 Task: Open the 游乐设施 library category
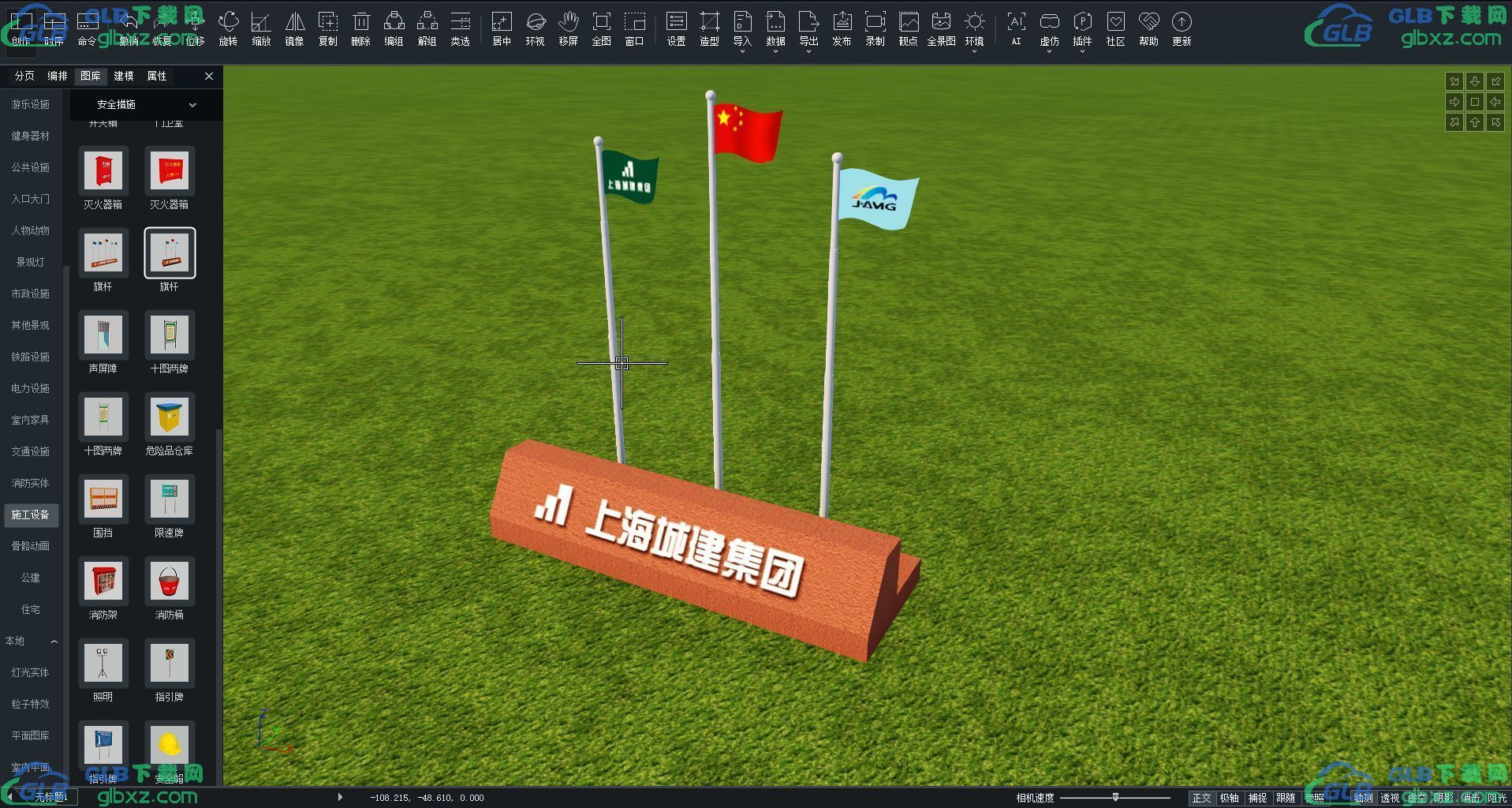click(31, 104)
